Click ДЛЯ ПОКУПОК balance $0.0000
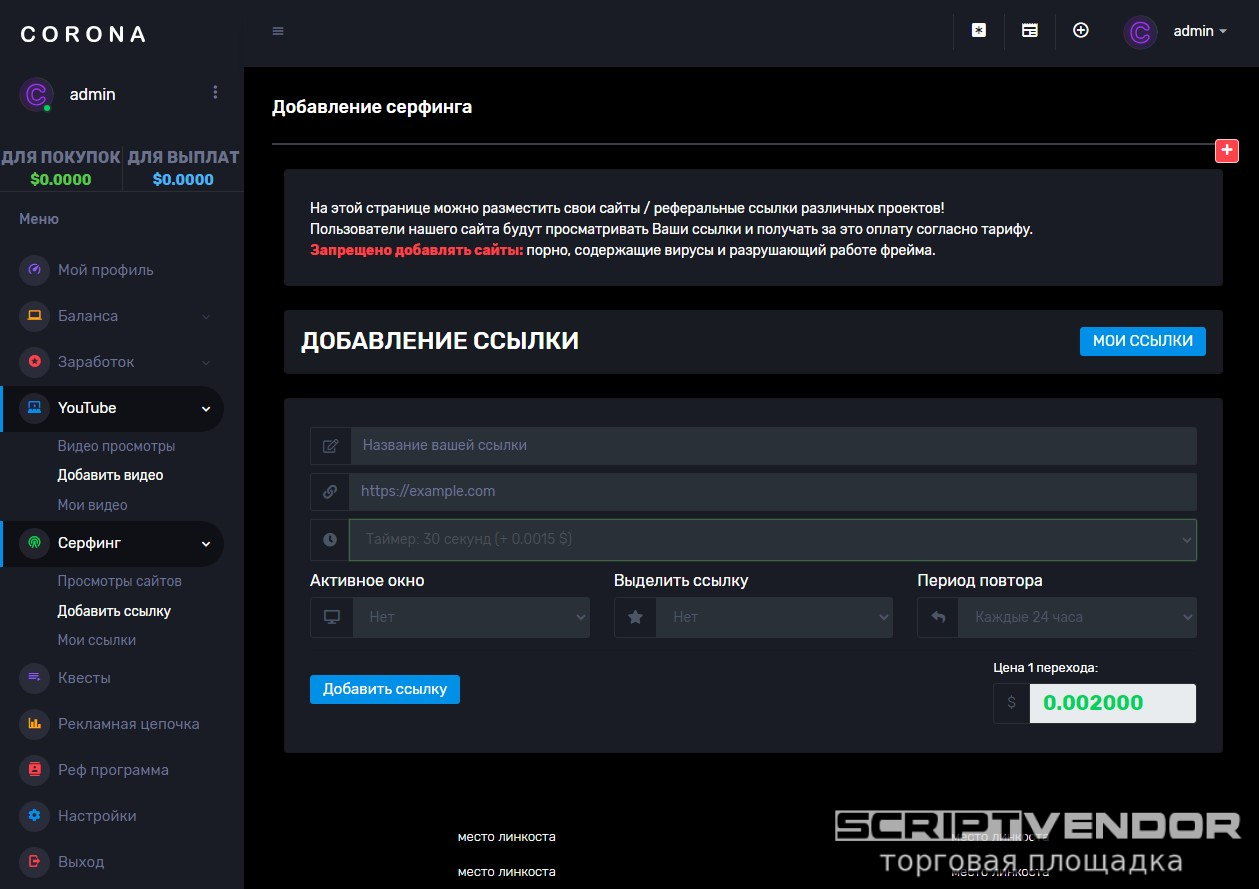 61,180
